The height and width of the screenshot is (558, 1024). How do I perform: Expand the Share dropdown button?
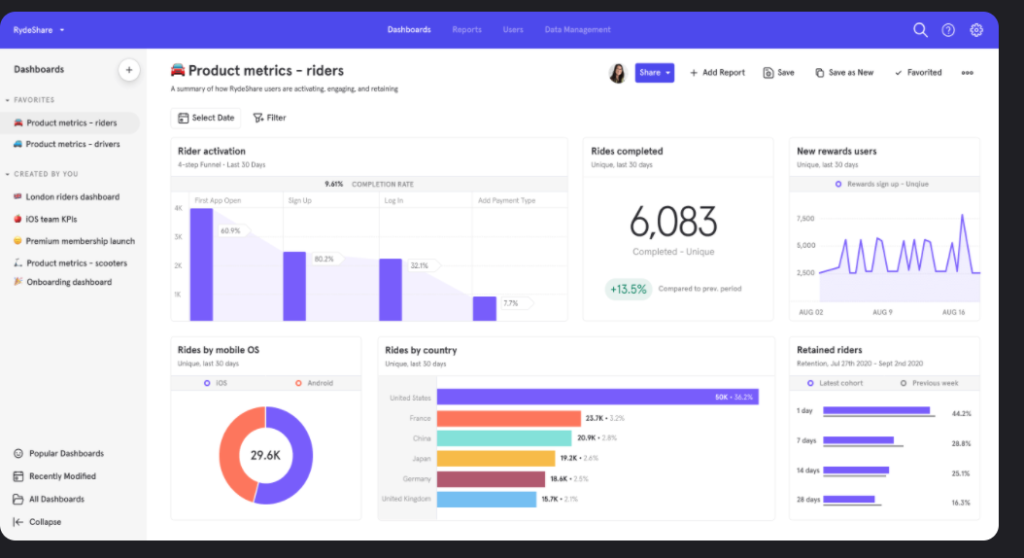tap(667, 73)
